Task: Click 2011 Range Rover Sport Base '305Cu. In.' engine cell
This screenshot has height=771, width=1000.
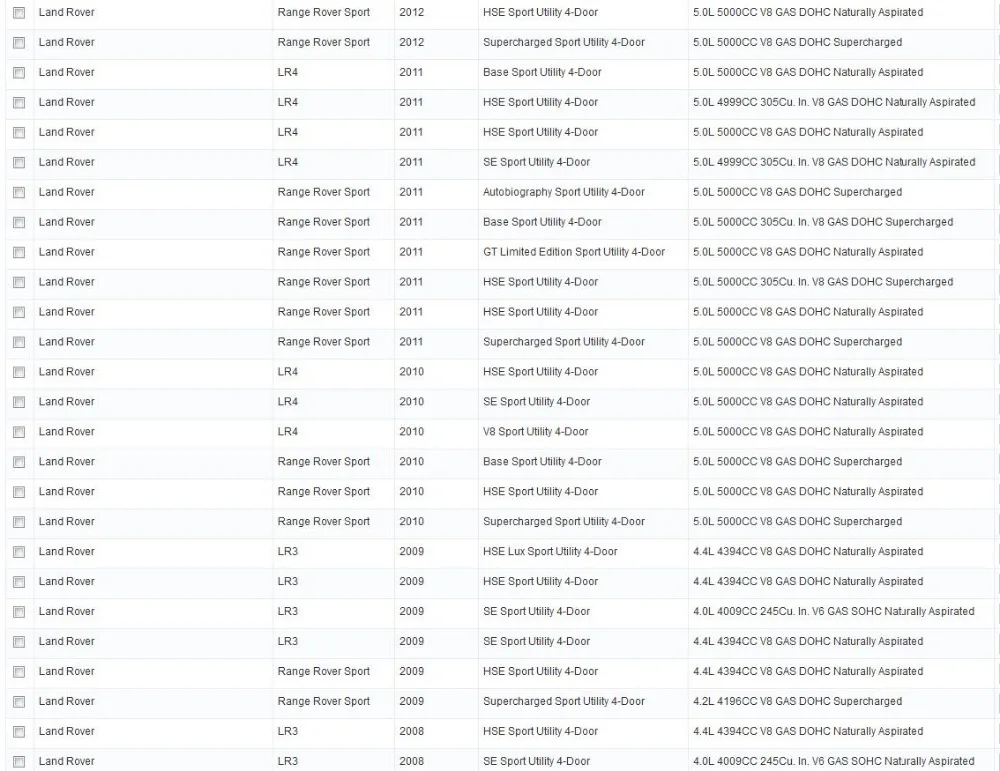Action: tap(823, 222)
